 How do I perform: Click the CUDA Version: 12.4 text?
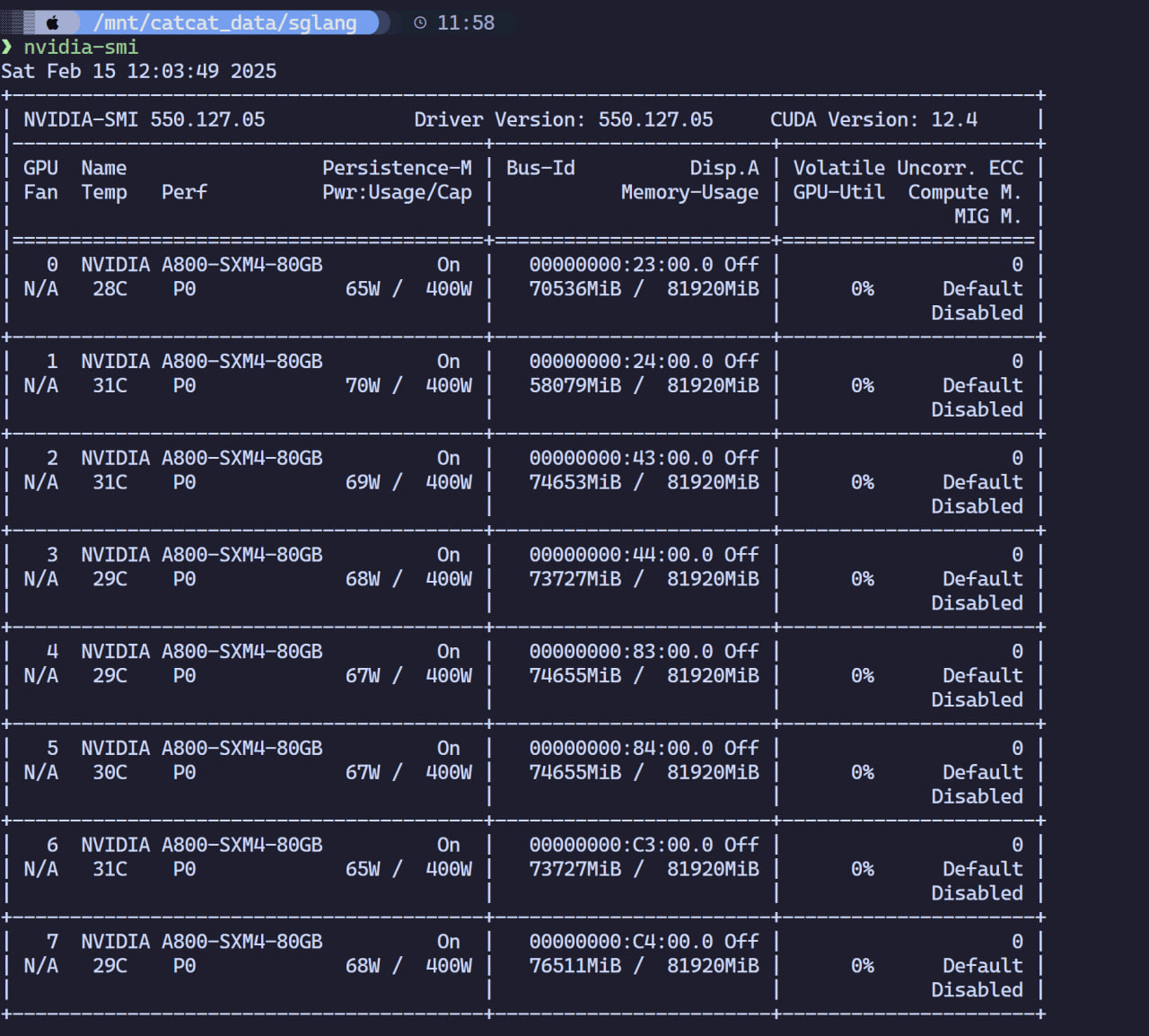tap(873, 119)
